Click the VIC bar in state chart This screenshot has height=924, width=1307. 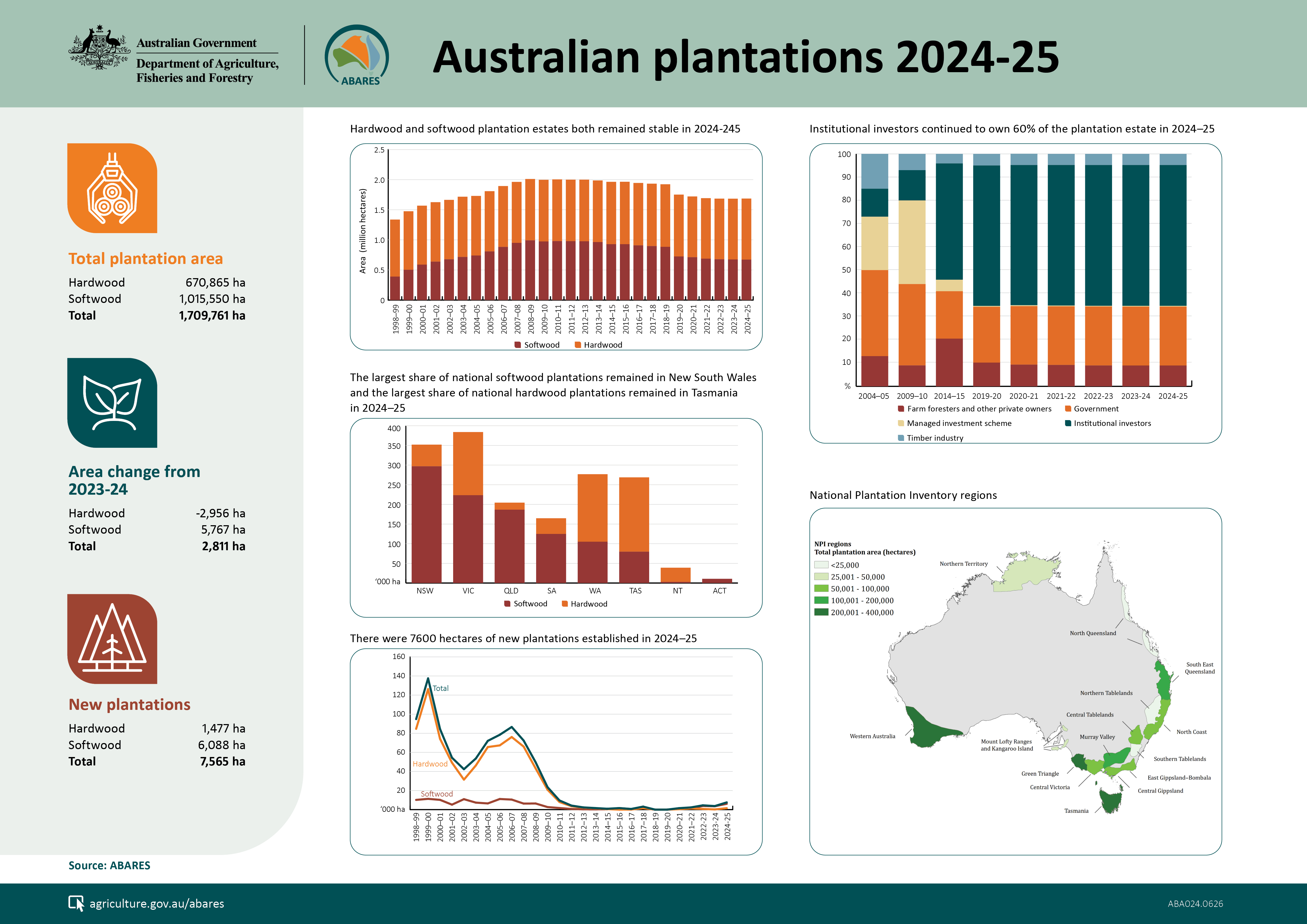pyautogui.click(x=468, y=507)
